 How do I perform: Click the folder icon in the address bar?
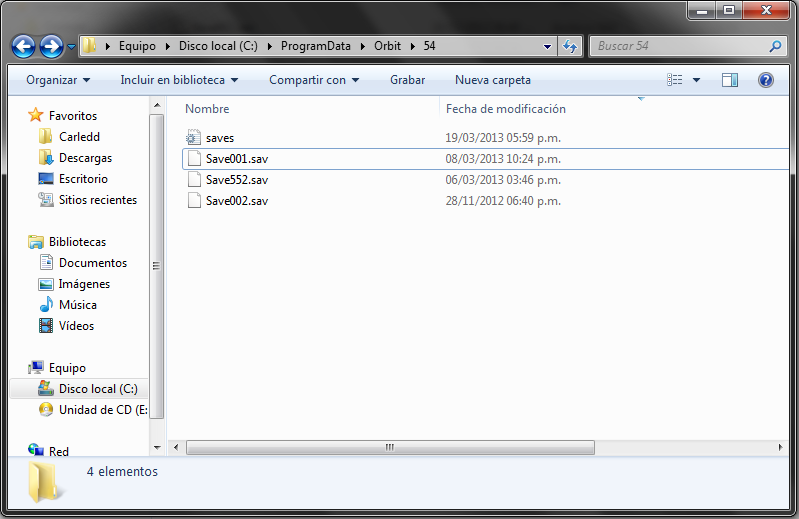coord(90,46)
